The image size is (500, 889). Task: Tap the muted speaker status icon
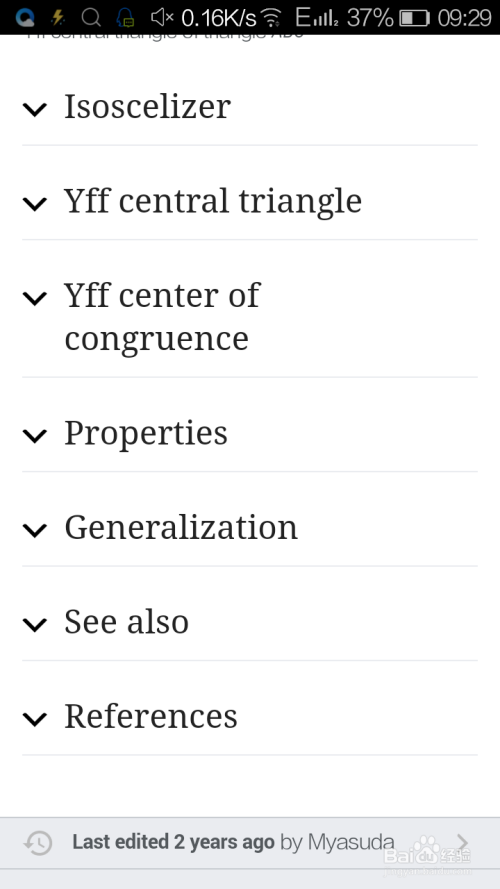point(162,18)
